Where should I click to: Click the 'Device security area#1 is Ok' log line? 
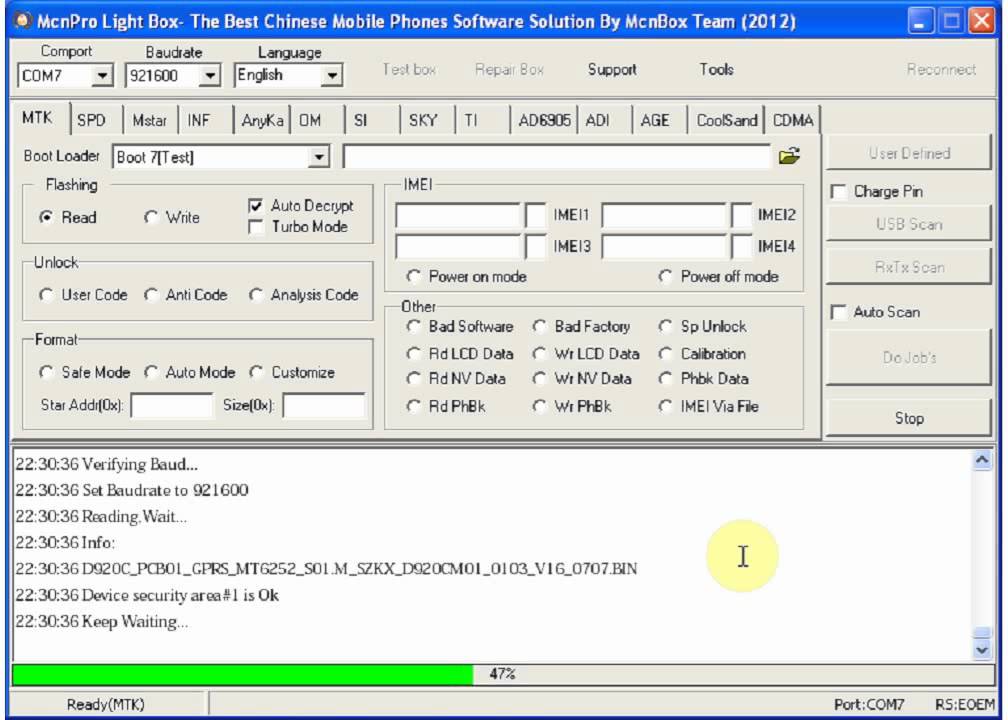(147, 595)
